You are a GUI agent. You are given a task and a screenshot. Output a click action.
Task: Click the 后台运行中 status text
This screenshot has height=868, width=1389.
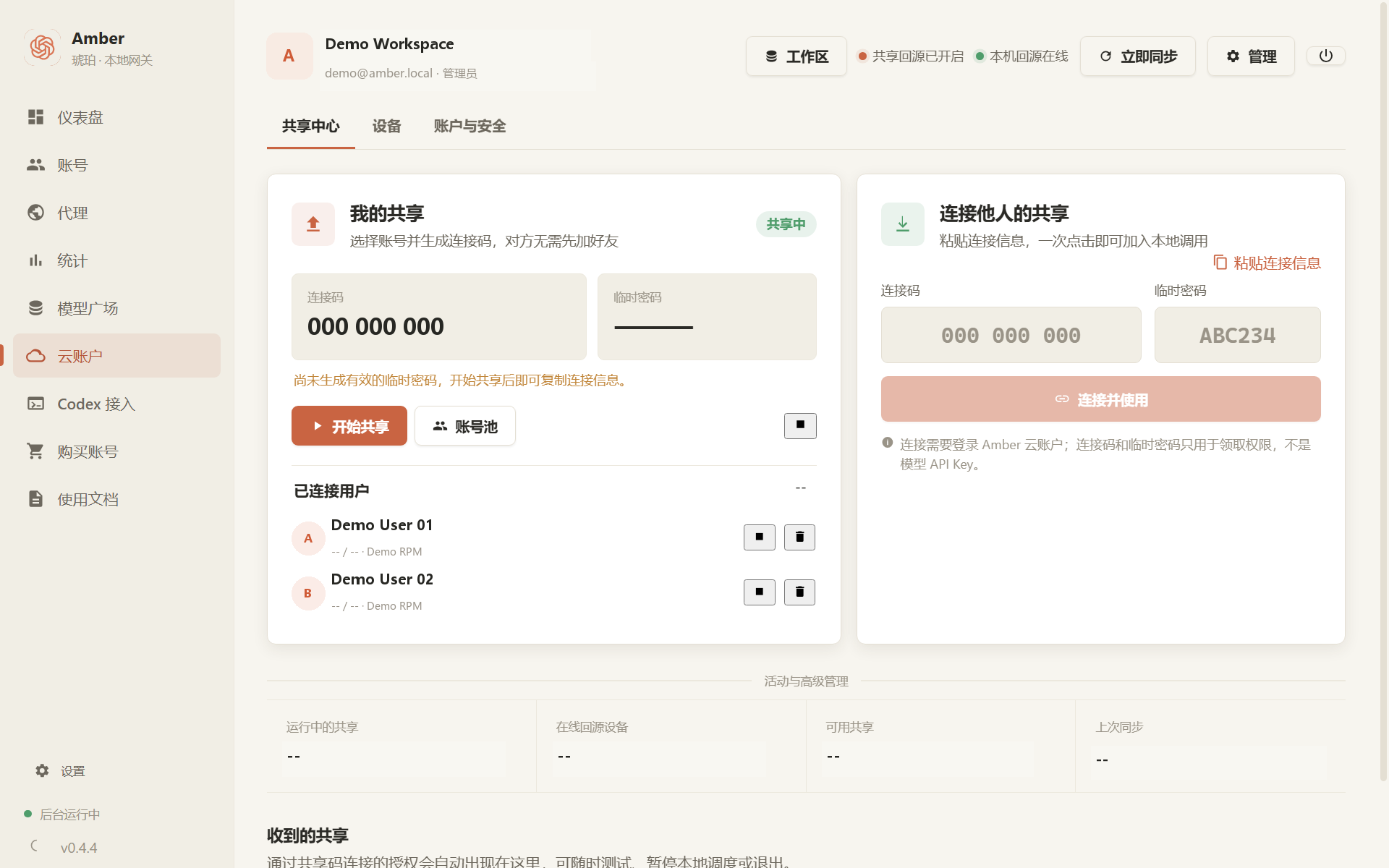pos(70,814)
